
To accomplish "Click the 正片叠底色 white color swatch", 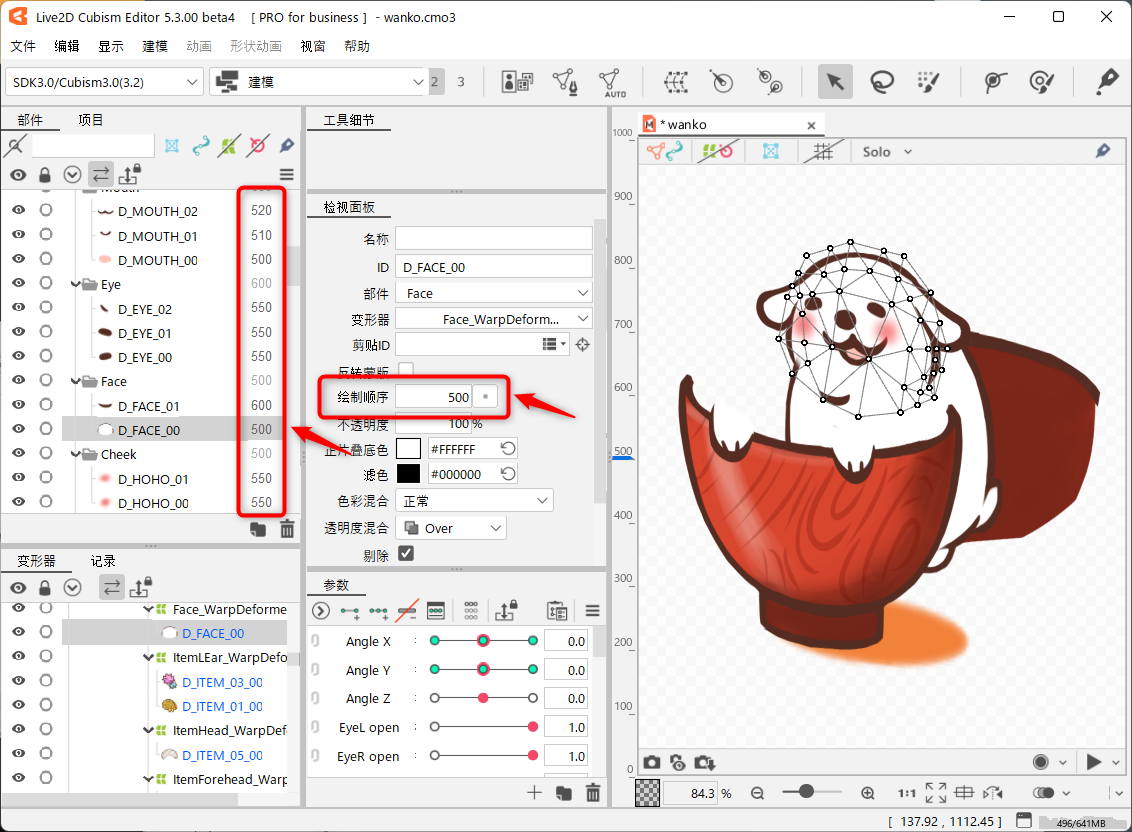I will point(408,448).
